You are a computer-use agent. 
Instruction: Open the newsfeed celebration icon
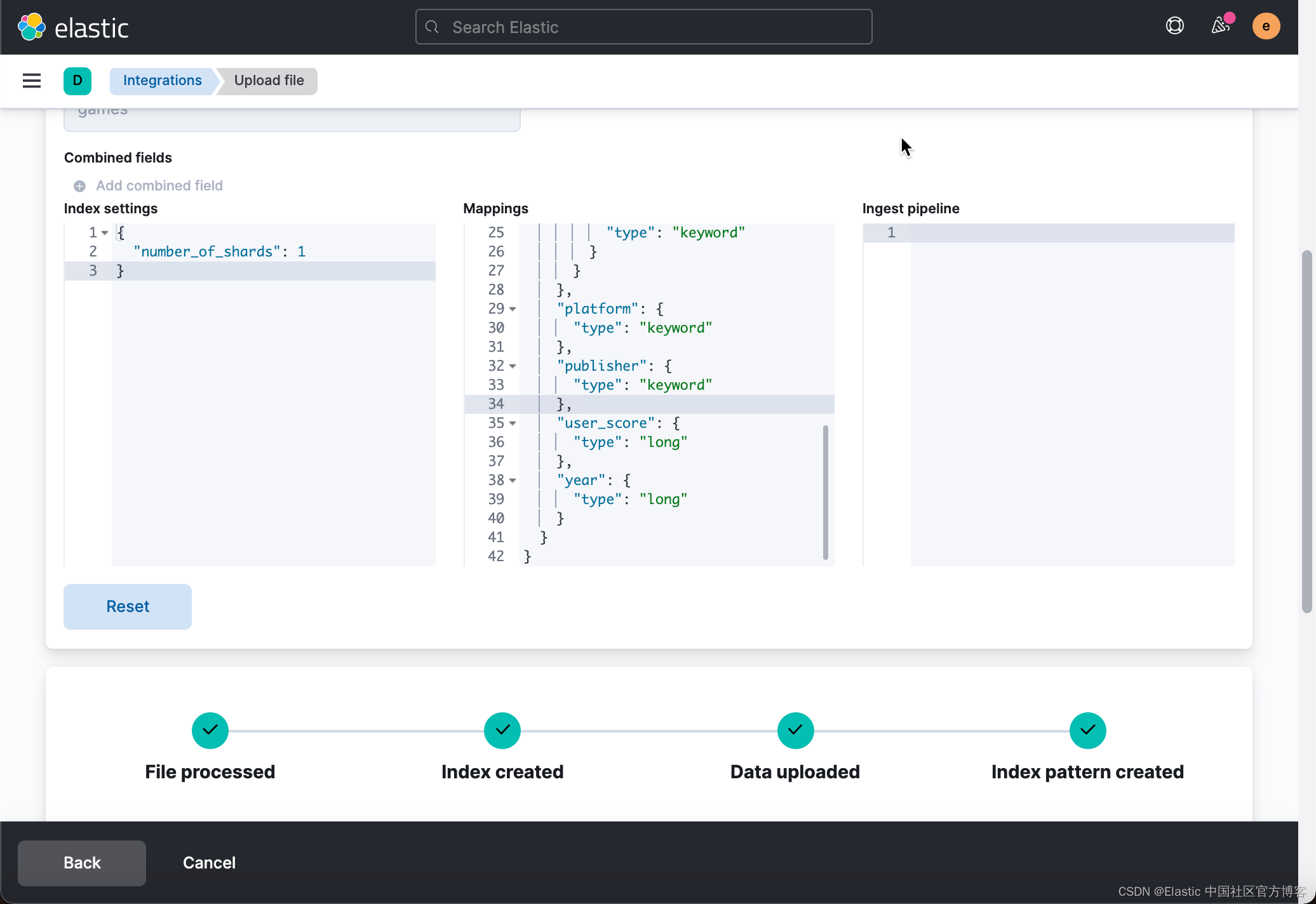click(x=1220, y=26)
